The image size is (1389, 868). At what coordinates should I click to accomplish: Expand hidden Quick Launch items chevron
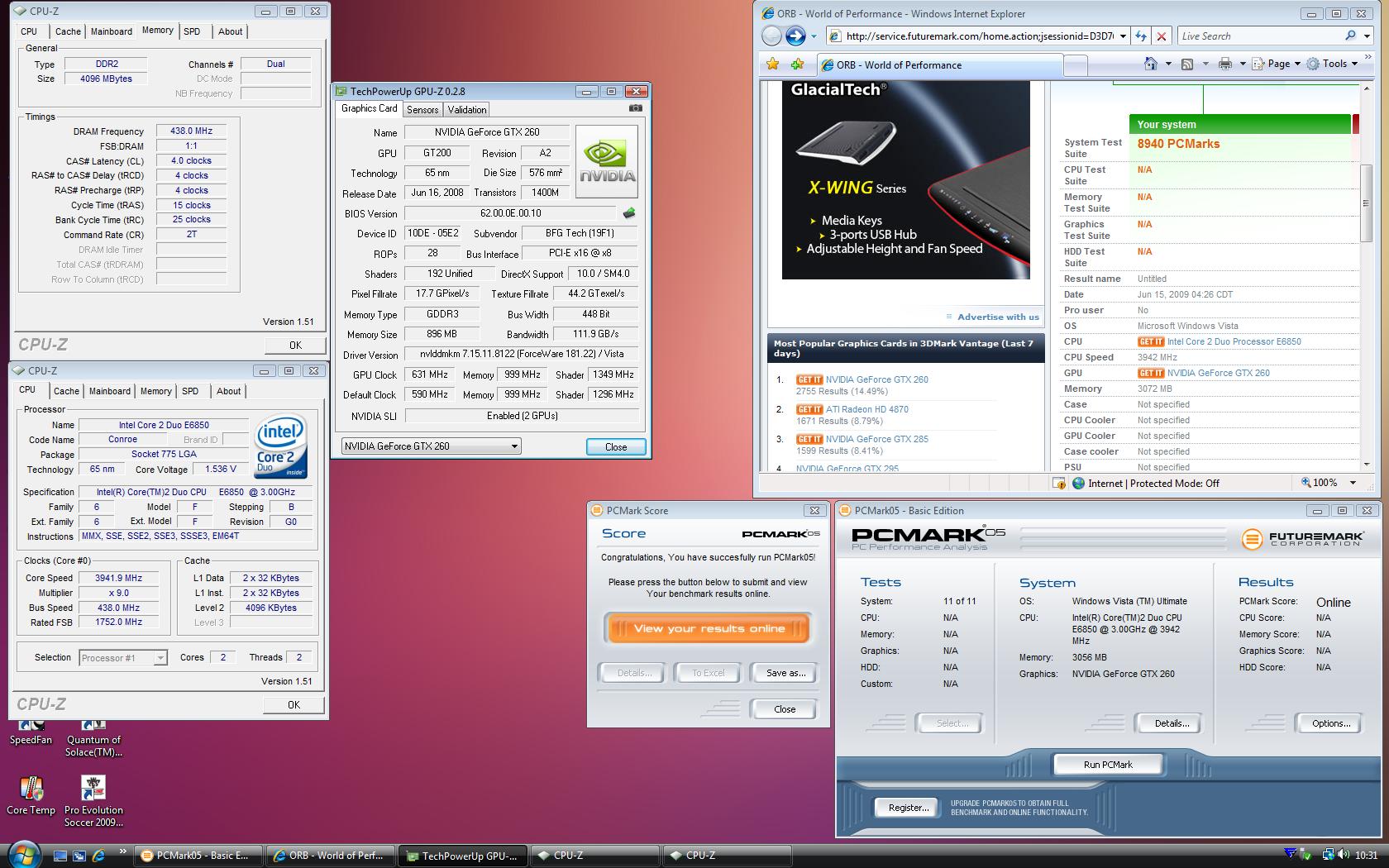coord(123,851)
